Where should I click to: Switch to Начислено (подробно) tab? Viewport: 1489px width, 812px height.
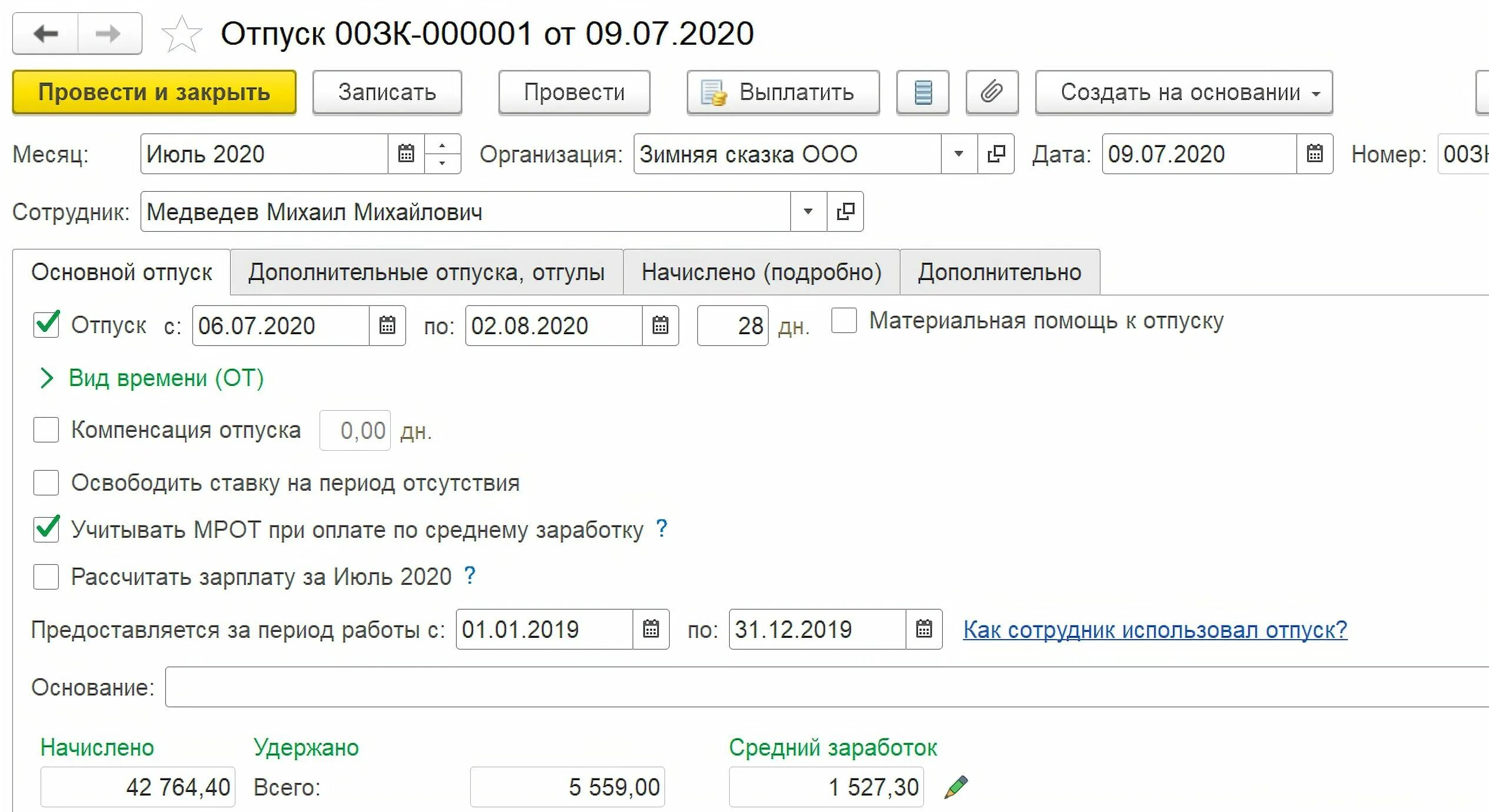coord(762,272)
